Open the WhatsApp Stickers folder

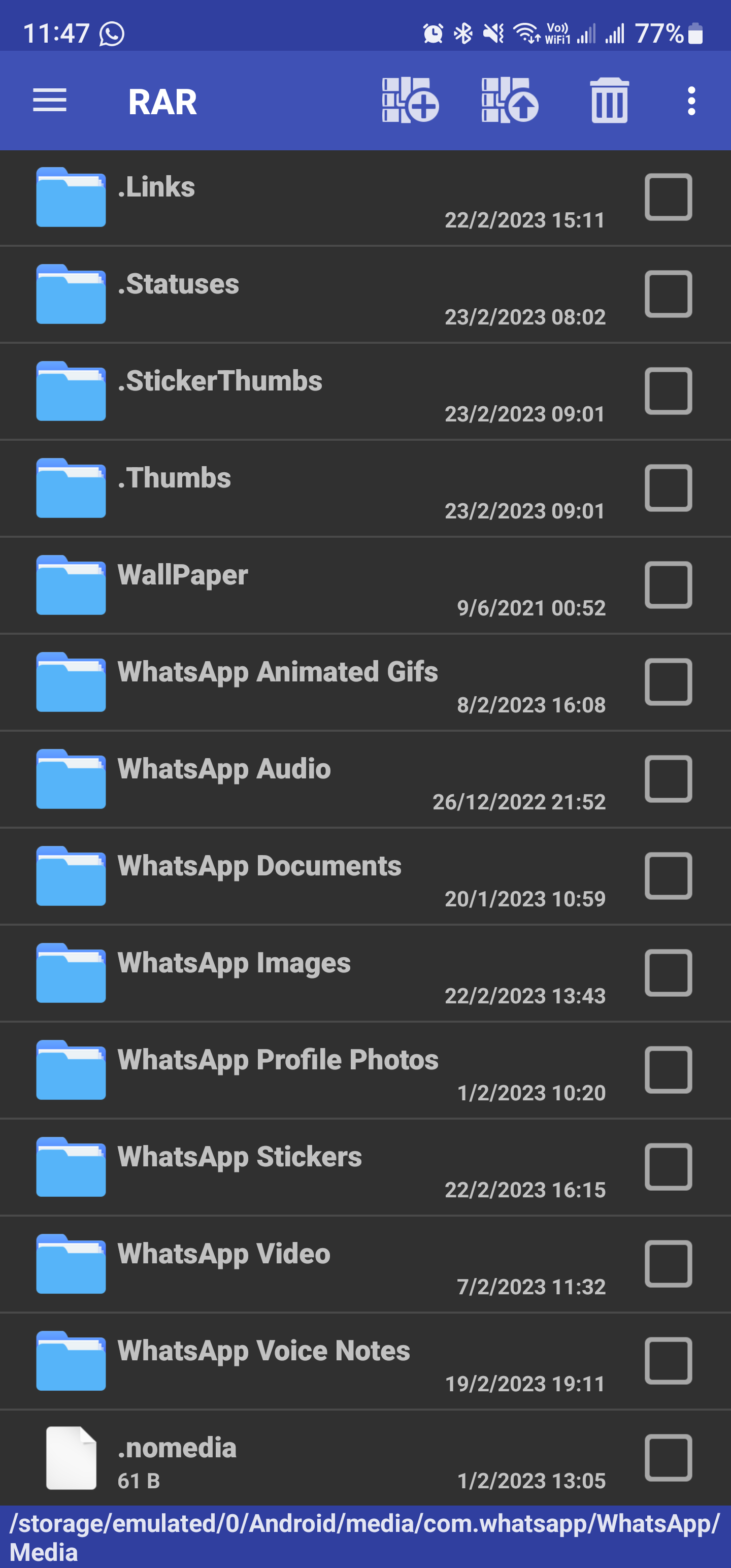click(x=365, y=1167)
